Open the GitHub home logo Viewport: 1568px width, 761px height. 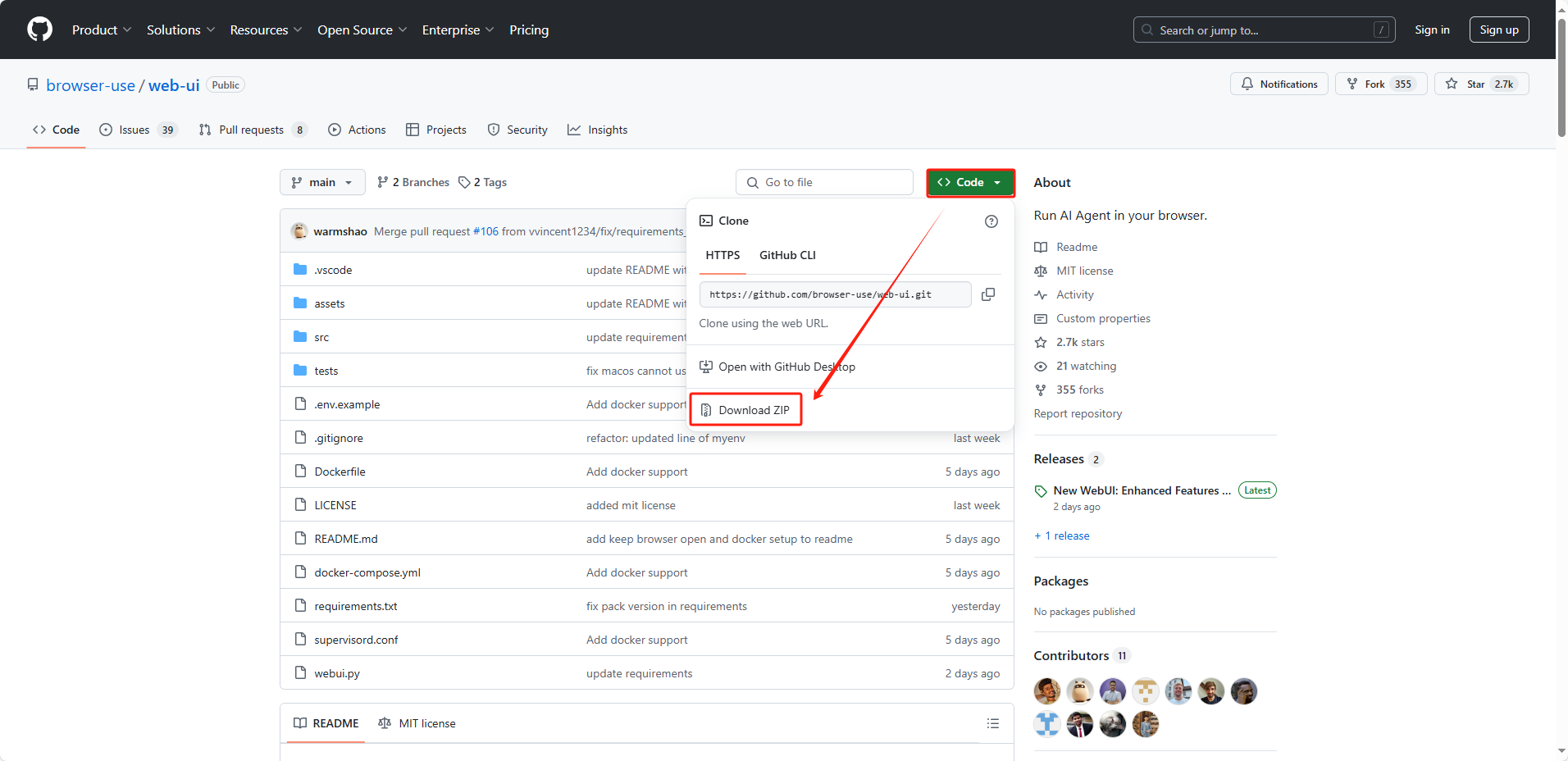click(x=39, y=30)
